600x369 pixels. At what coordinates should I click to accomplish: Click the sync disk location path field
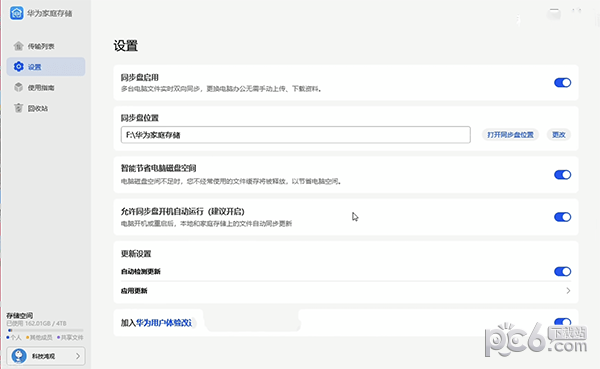[295, 135]
